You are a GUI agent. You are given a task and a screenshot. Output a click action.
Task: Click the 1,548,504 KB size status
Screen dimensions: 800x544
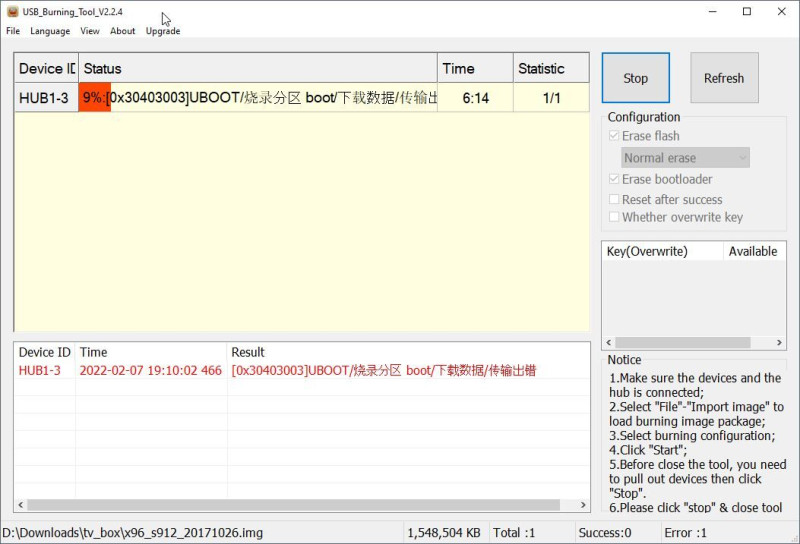(x=444, y=533)
